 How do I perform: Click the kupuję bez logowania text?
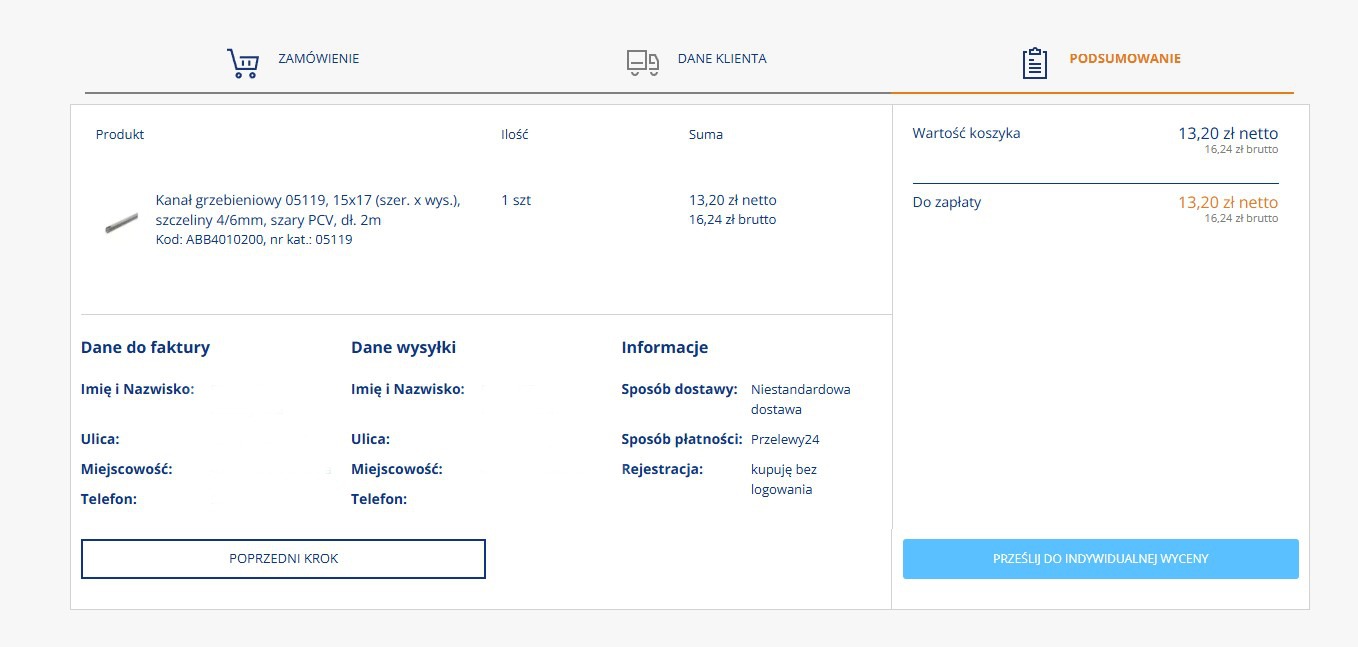784,479
